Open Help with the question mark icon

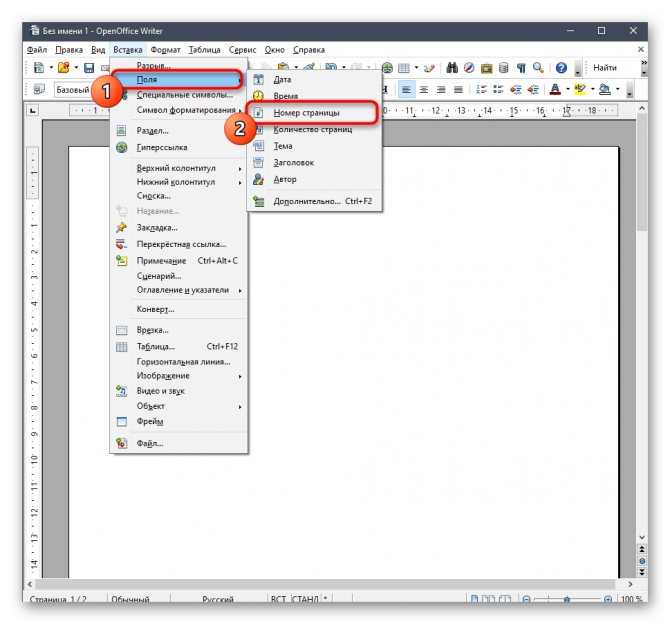point(561,68)
